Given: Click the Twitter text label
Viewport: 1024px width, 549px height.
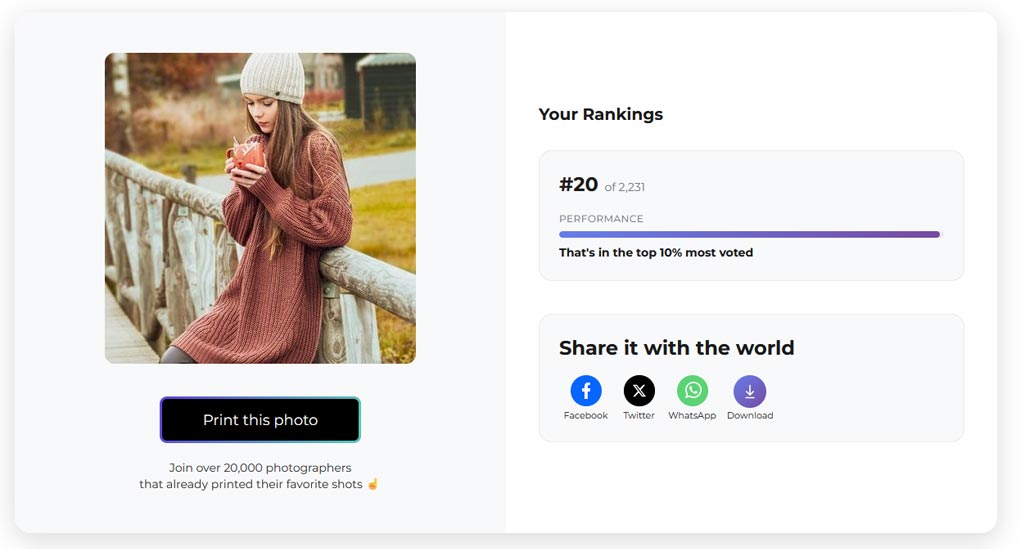Looking at the screenshot, I should click(639, 416).
